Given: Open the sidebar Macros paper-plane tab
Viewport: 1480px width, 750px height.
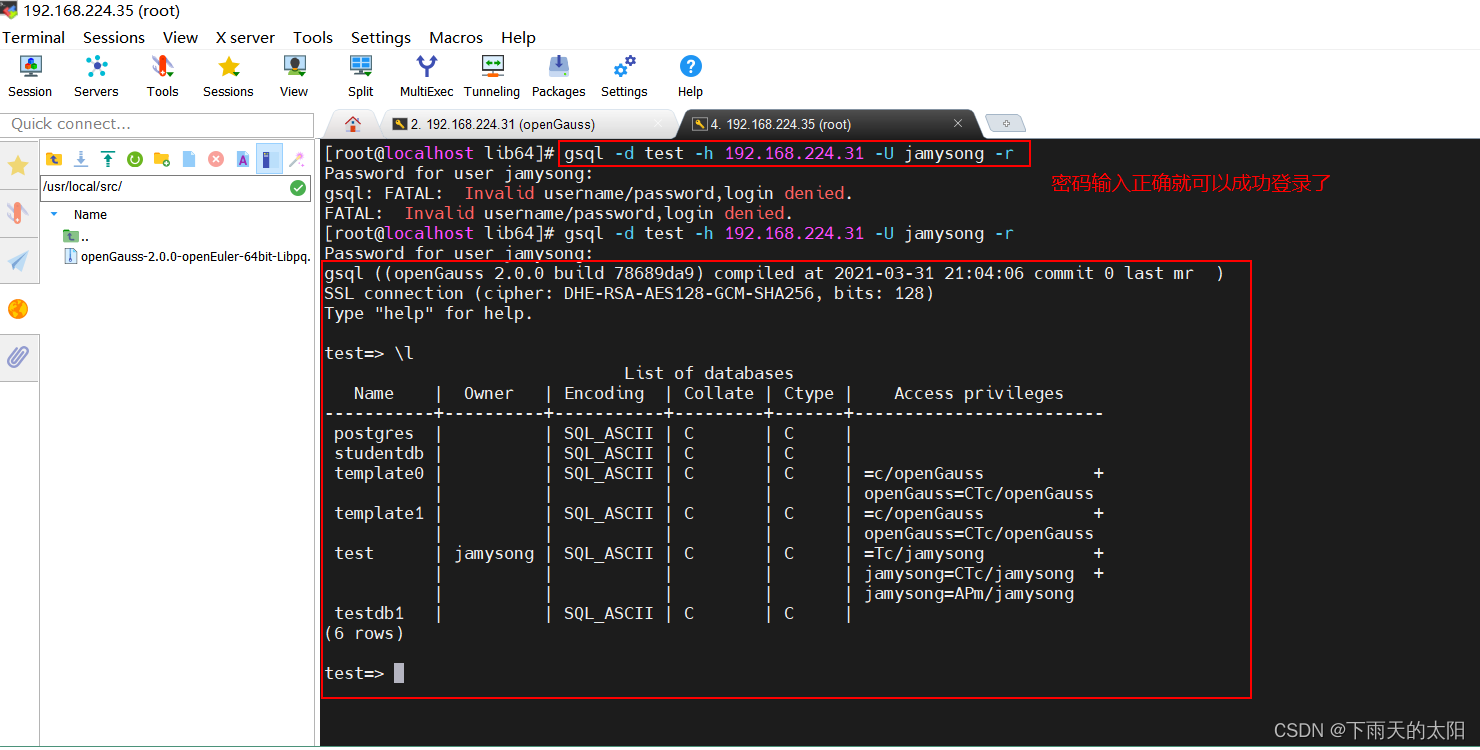Looking at the screenshot, I should coord(18,261).
